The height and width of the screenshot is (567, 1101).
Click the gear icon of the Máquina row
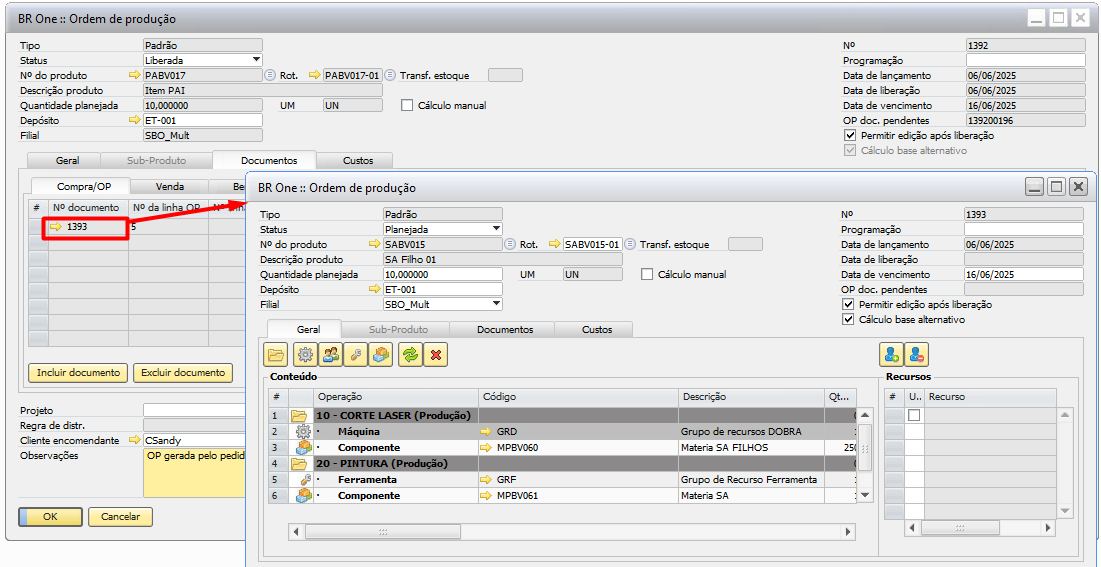click(304, 431)
